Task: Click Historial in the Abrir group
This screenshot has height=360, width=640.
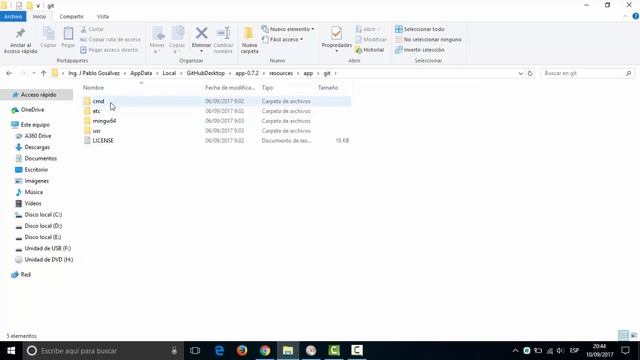Action: point(370,50)
